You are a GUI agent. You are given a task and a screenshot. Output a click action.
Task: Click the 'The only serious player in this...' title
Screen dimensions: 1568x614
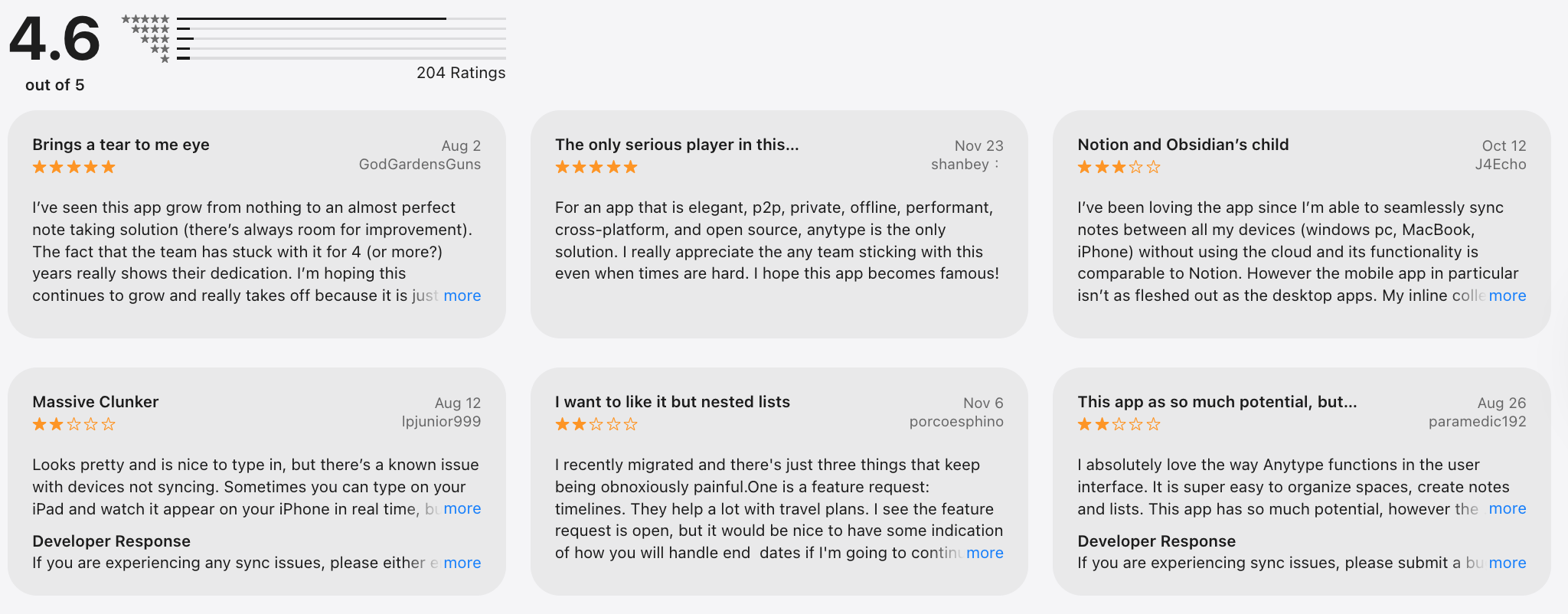click(x=677, y=145)
